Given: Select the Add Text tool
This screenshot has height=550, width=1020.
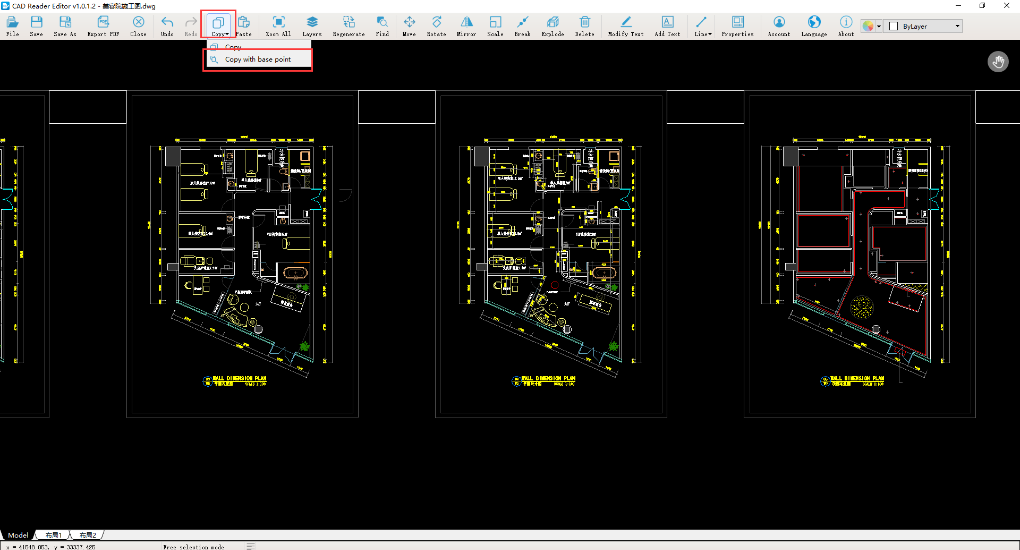Looking at the screenshot, I should click(x=667, y=24).
